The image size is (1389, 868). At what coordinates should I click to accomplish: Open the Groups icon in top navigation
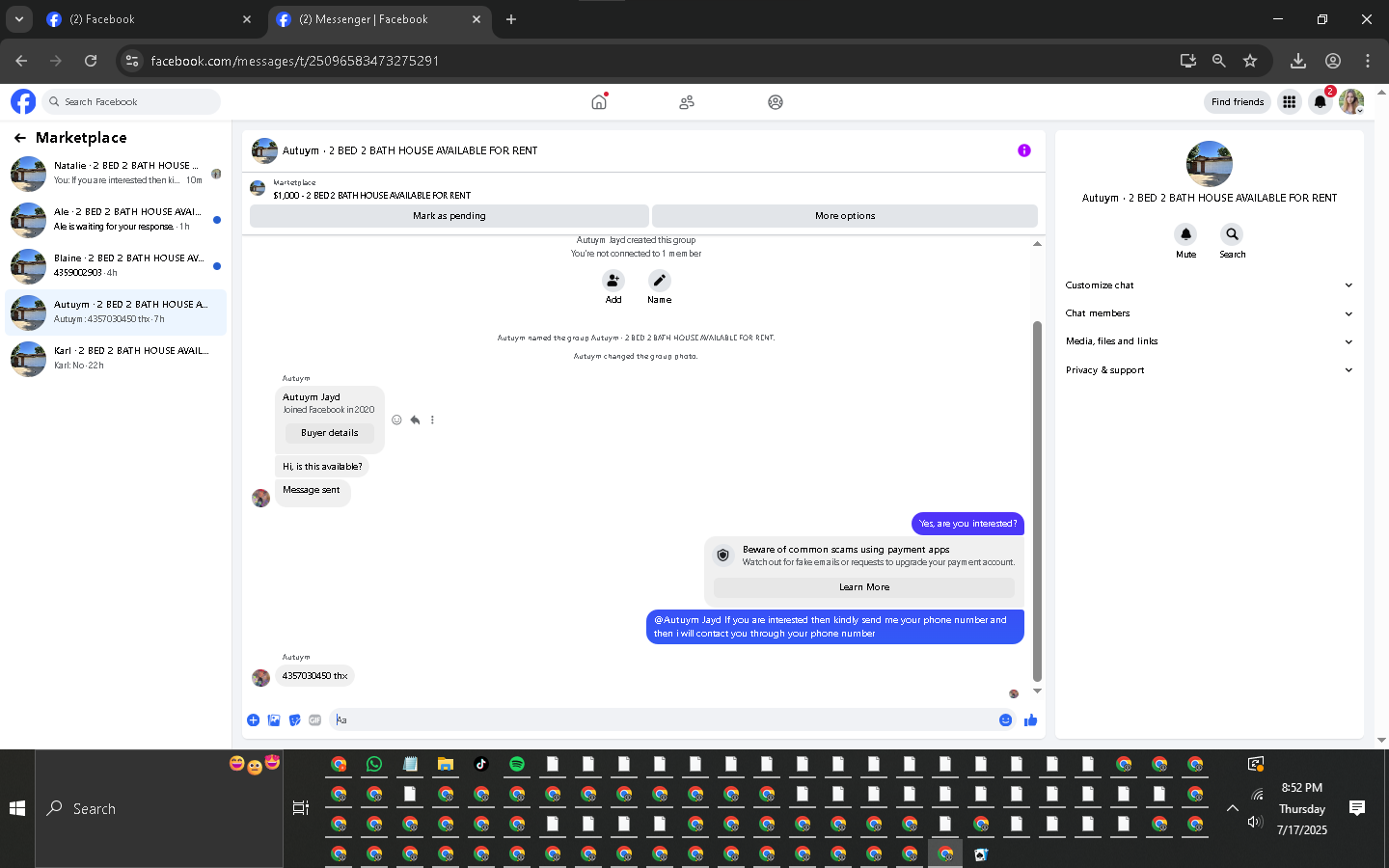[x=776, y=101]
